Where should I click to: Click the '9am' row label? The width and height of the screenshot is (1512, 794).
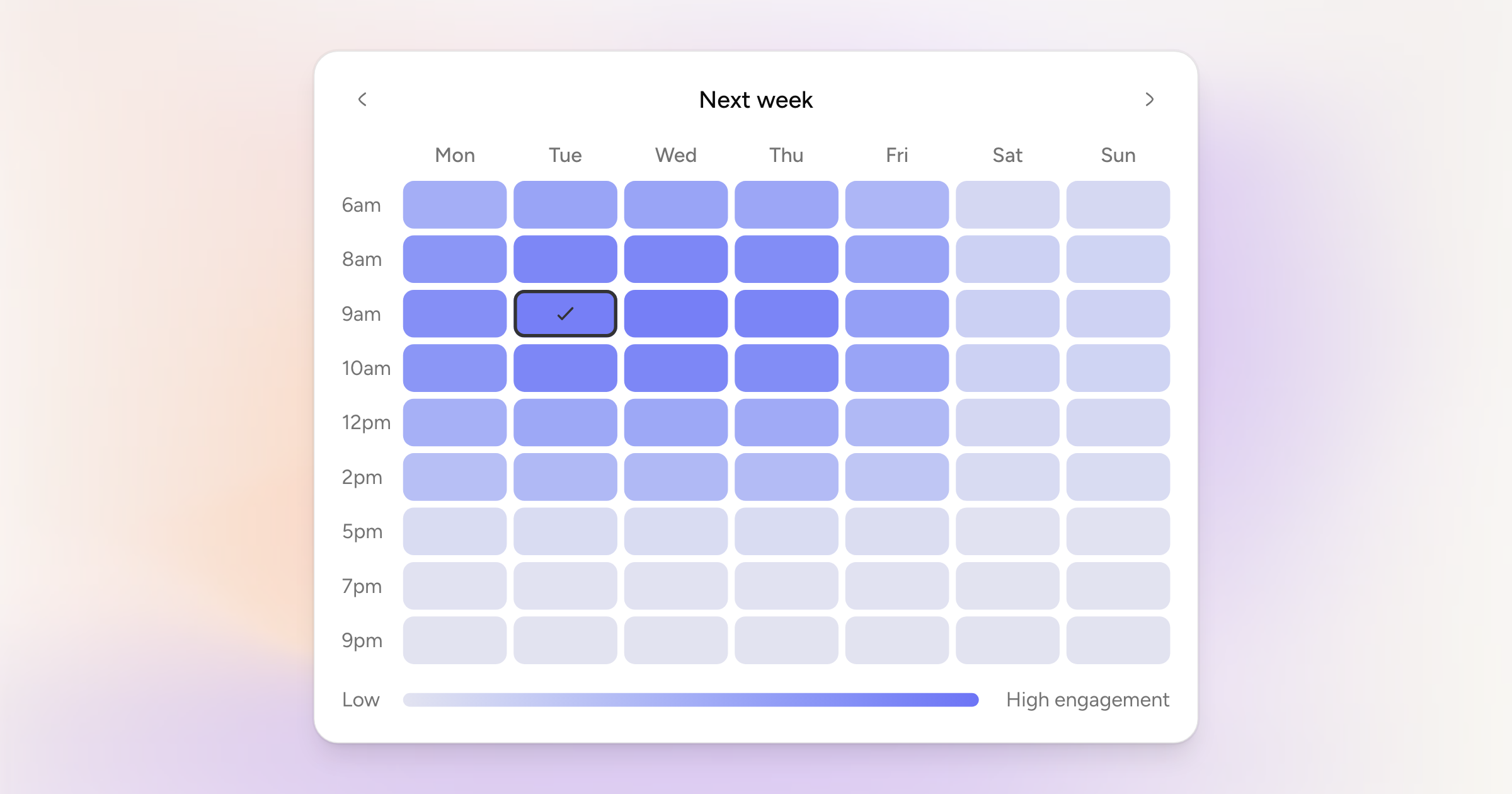361,314
